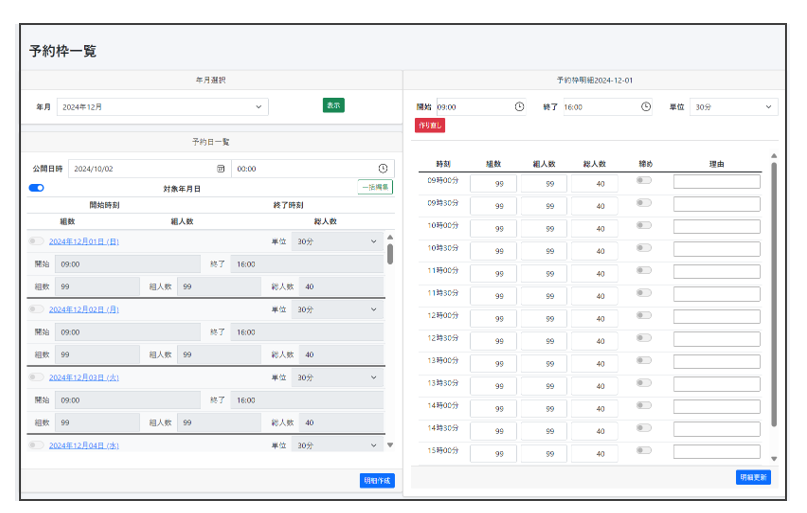Click the down arrow of the 予約日一覧 scrollbar

click(x=390, y=445)
